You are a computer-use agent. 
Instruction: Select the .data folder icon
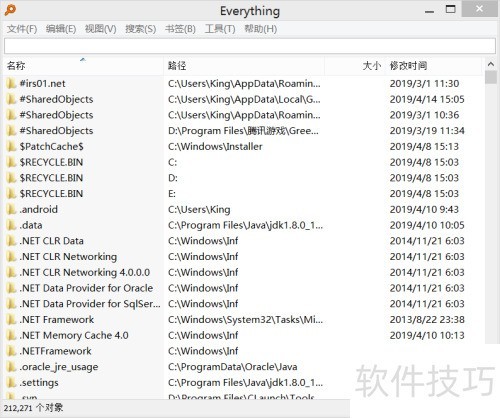(11, 225)
